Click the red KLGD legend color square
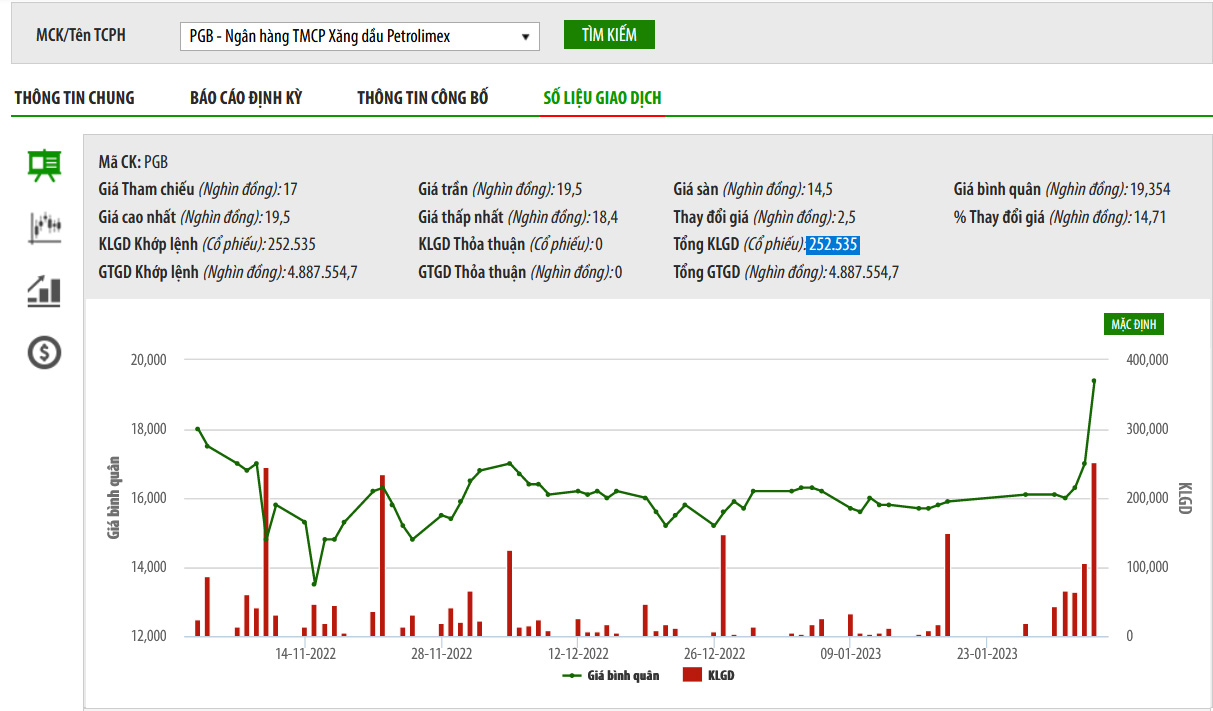Viewport: 1213px width, 711px height. [x=692, y=676]
